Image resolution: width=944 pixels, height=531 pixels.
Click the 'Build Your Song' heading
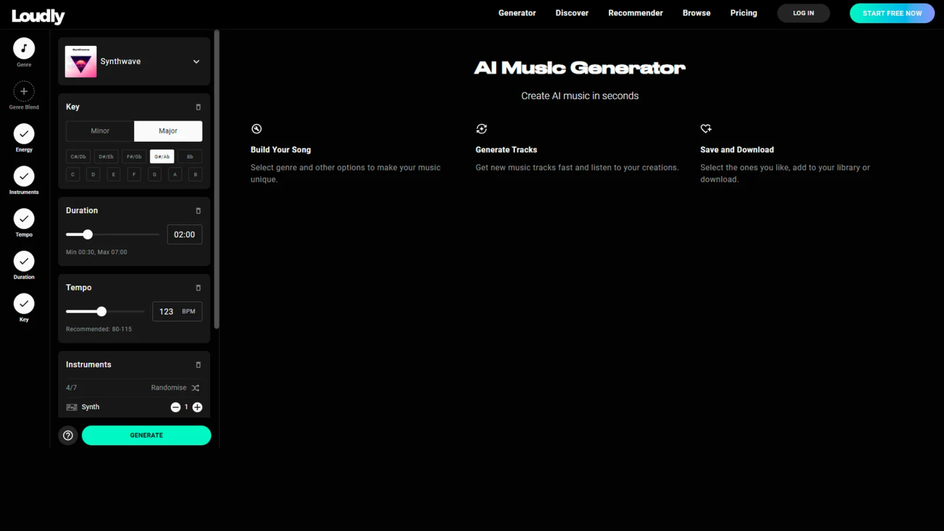(281, 150)
